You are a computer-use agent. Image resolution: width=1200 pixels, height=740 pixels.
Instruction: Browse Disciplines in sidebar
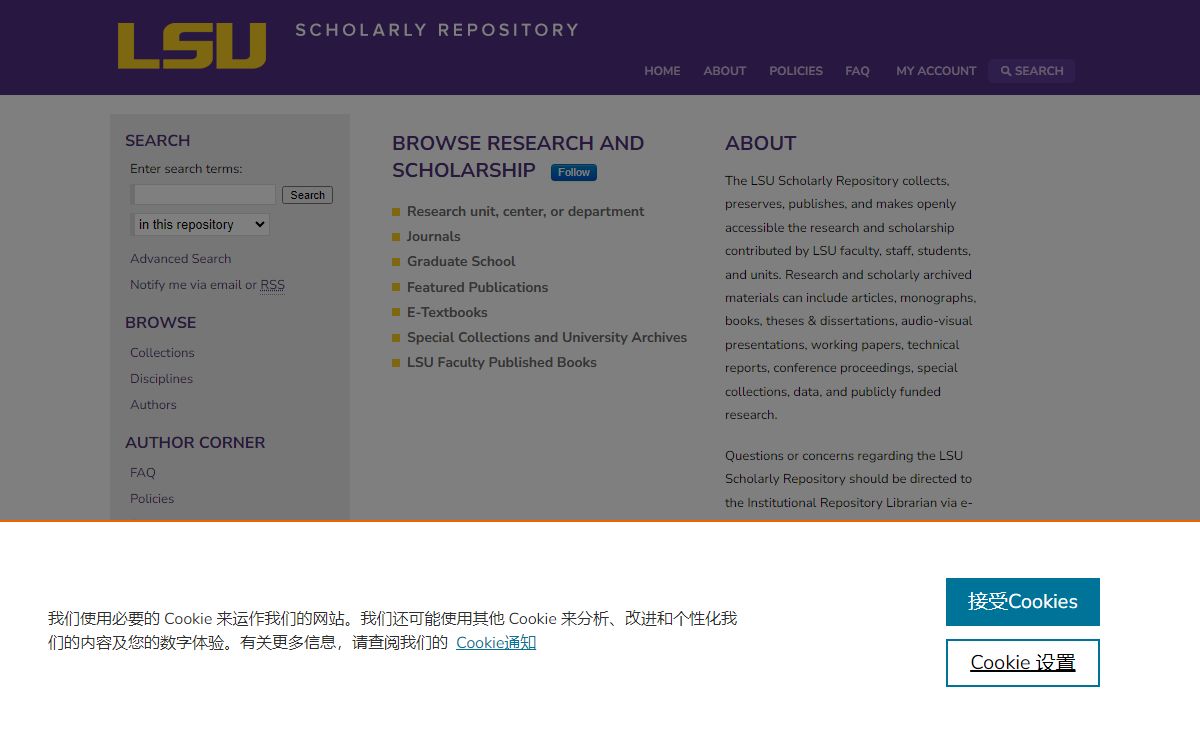[x=161, y=379]
